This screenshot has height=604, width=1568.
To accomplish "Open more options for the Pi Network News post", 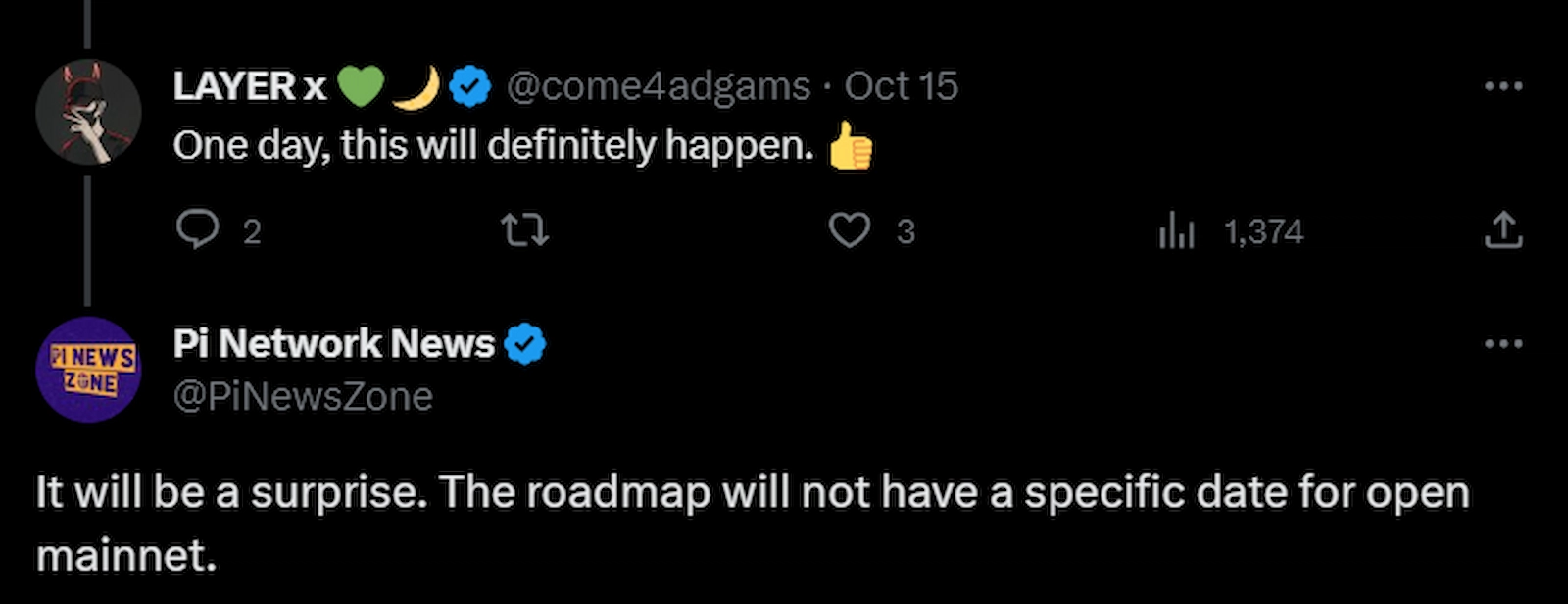I will 1503,344.
